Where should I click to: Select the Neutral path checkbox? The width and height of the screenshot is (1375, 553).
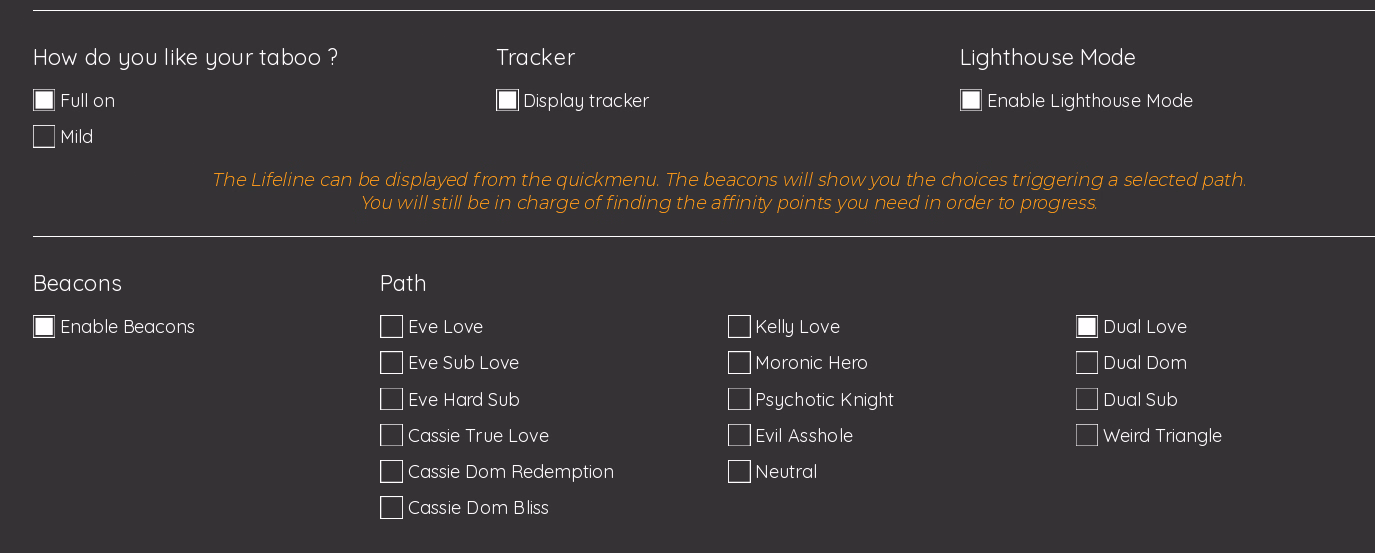coord(739,471)
